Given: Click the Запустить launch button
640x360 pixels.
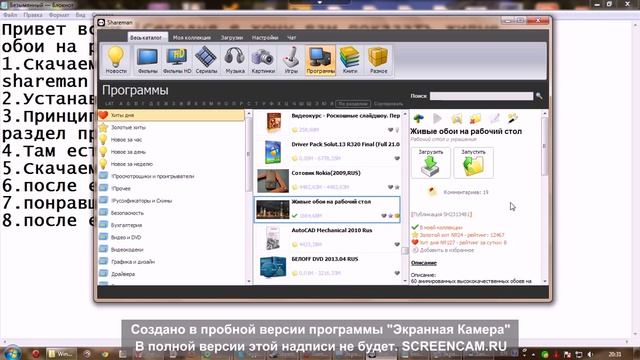Looking at the screenshot, I should (x=473, y=163).
